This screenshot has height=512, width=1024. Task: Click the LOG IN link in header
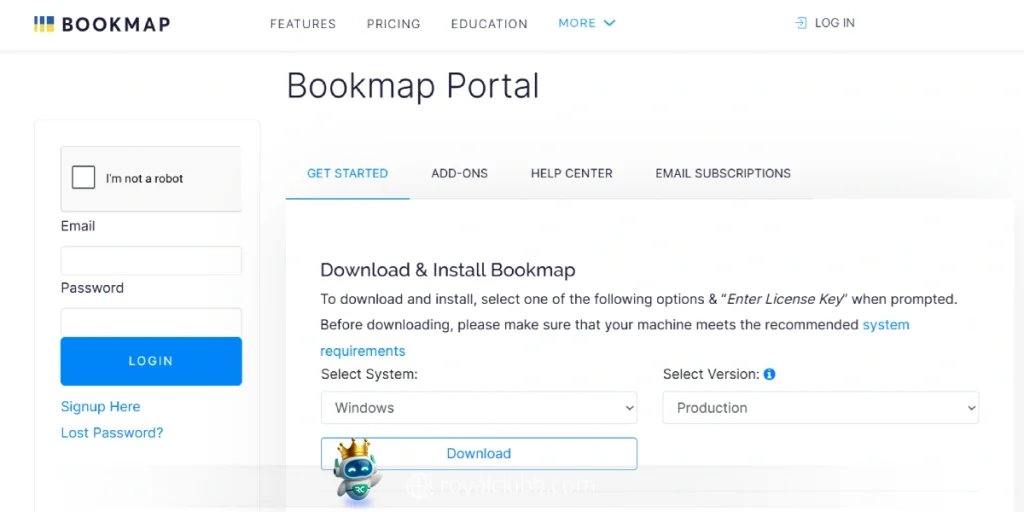pos(835,24)
